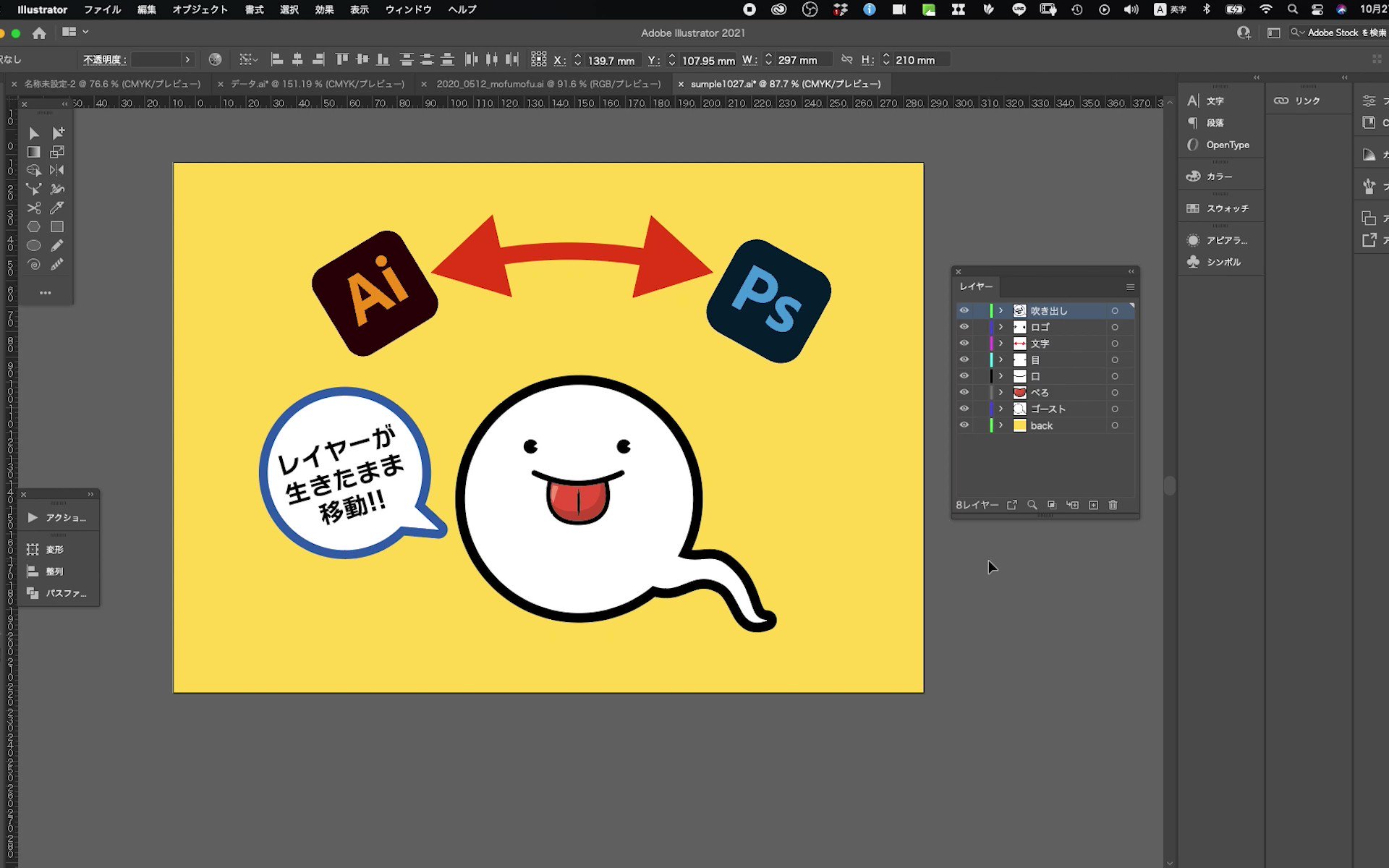Switch to 2020_0512_mofumofu.ai tab
Screen dimensions: 1389x868
click(548, 84)
